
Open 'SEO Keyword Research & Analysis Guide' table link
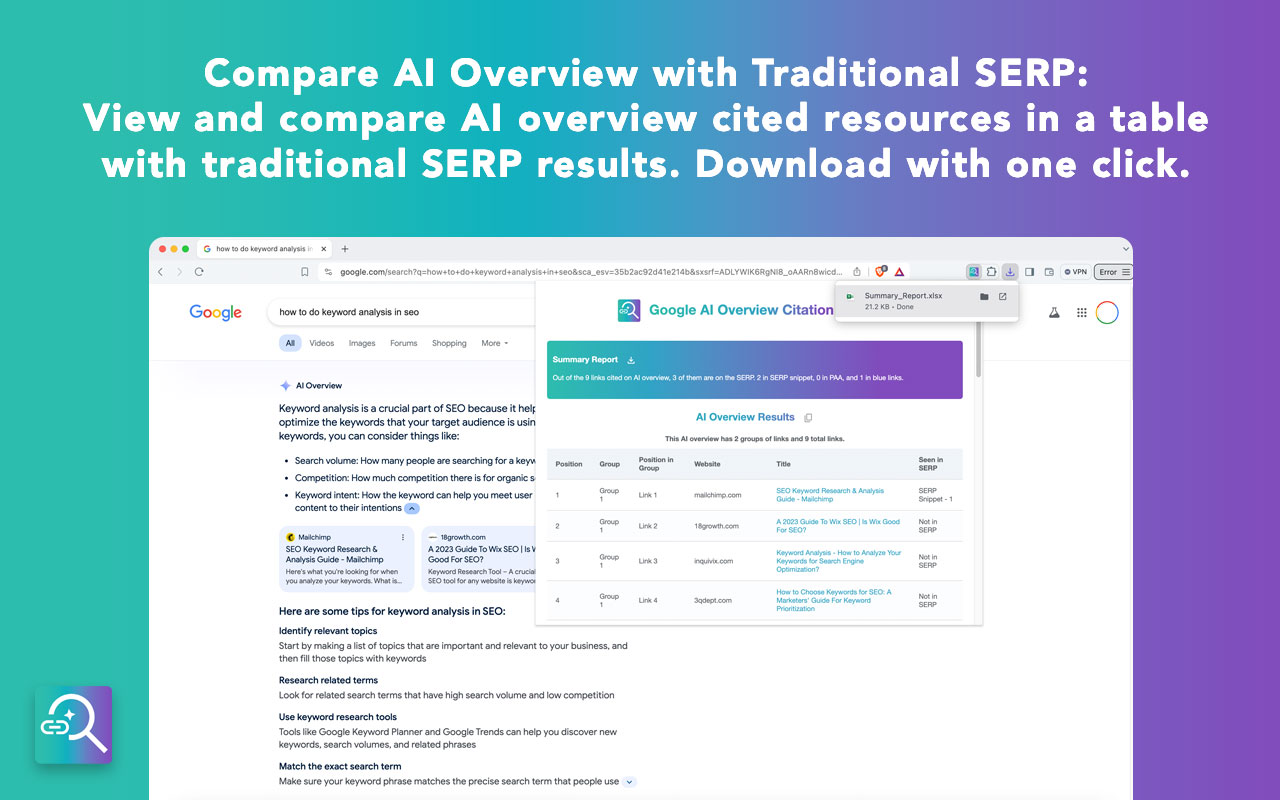[x=830, y=495]
